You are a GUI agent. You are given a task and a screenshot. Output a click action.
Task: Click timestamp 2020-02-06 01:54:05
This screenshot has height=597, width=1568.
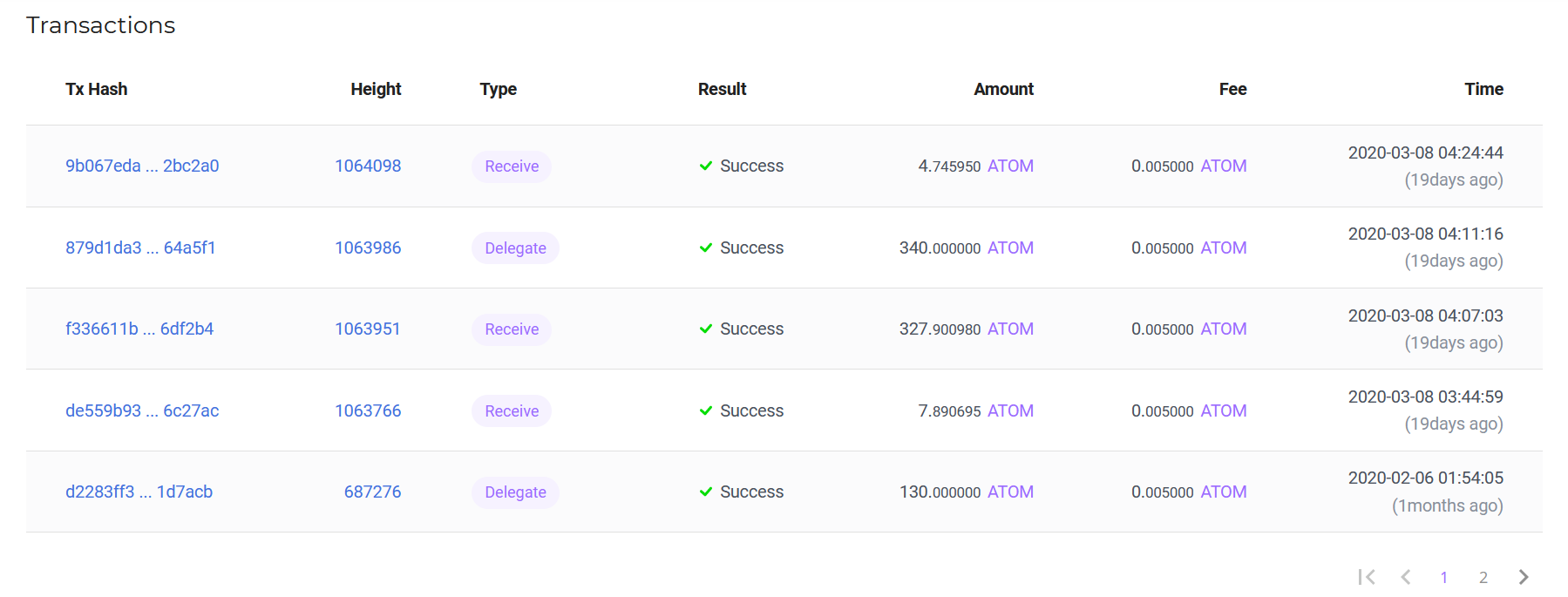click(1425, 478)
